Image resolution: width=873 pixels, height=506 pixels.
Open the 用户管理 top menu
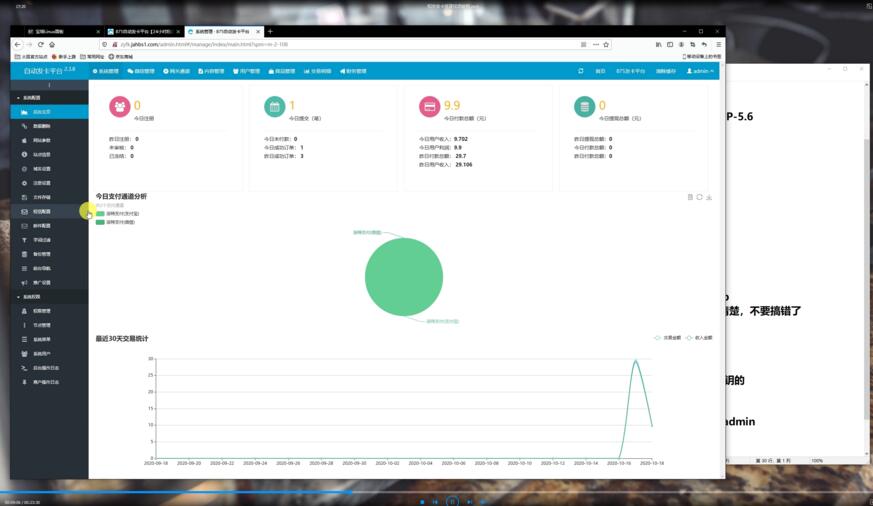(x=246, y=71)
